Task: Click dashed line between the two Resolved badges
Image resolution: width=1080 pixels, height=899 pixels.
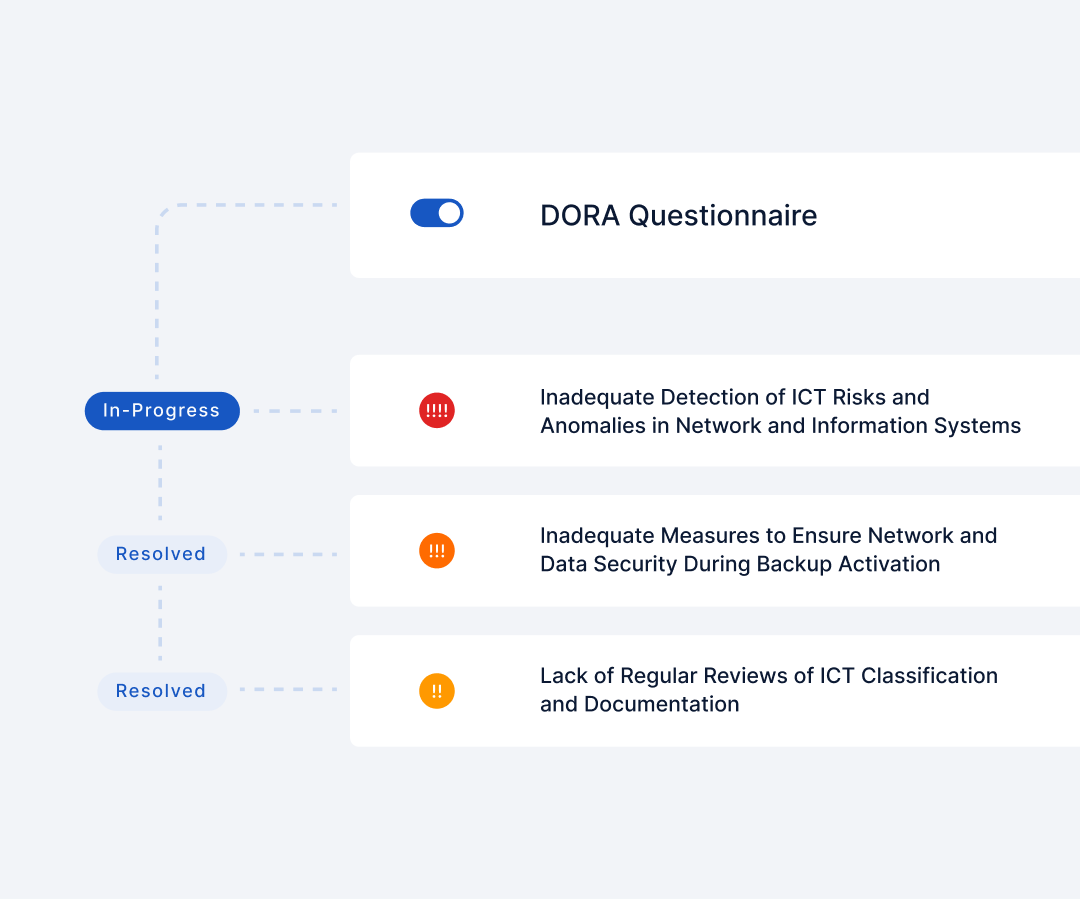Action: [160, 623]
